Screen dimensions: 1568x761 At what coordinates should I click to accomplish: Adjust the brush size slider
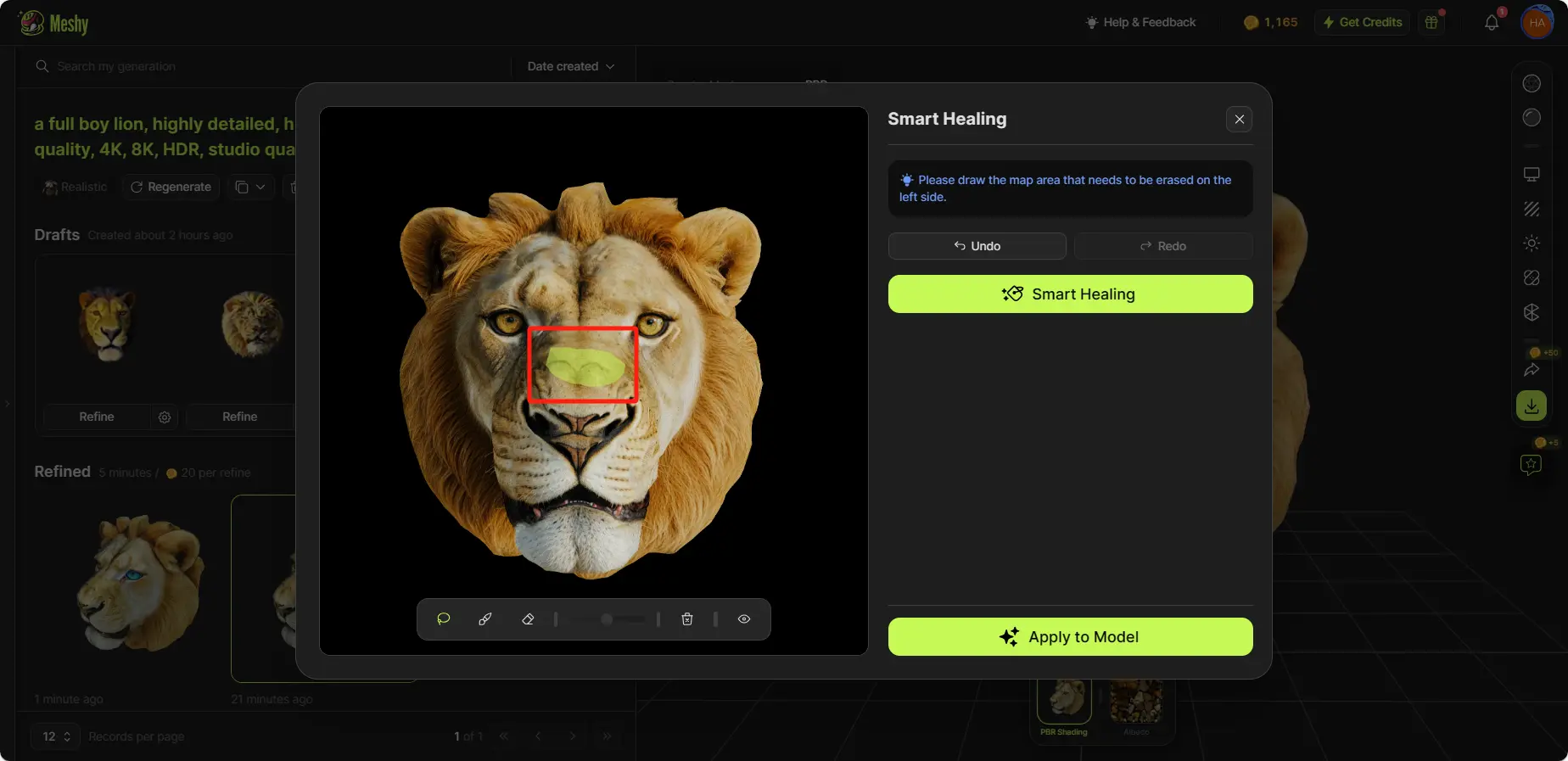(607, 619)
